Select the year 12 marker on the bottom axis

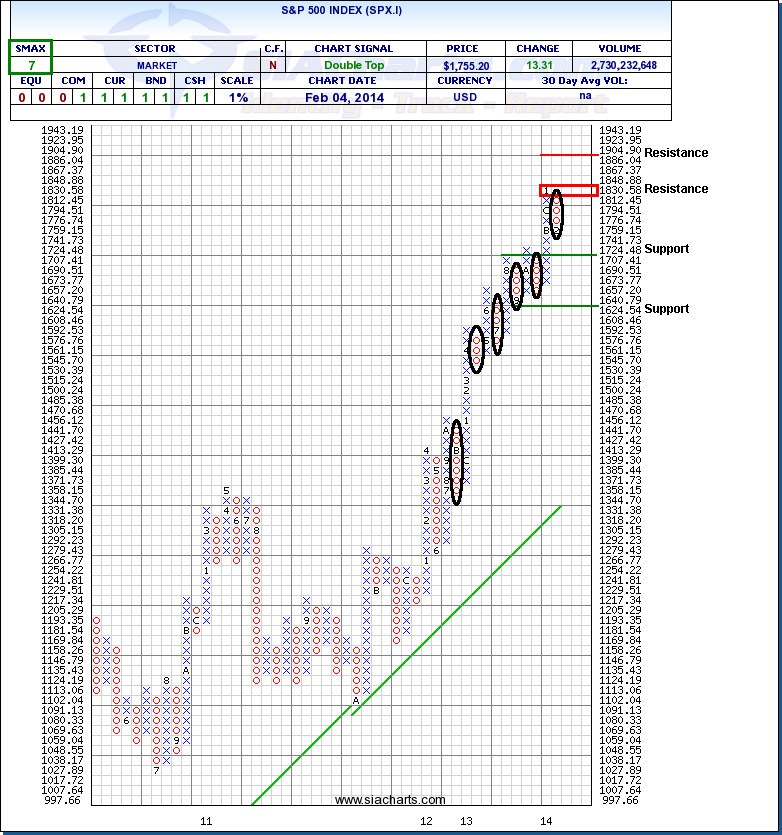point(426,821)
